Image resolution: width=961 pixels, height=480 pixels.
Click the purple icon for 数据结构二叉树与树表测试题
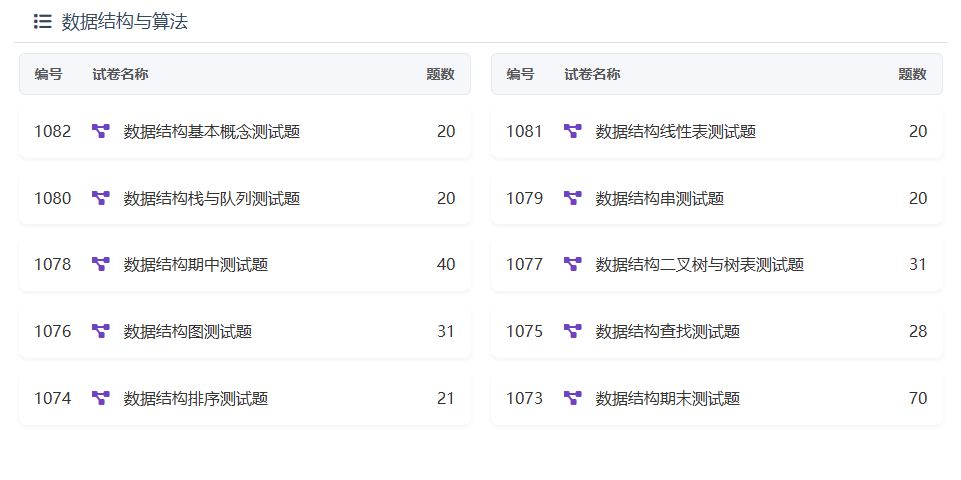pos(572,264)
